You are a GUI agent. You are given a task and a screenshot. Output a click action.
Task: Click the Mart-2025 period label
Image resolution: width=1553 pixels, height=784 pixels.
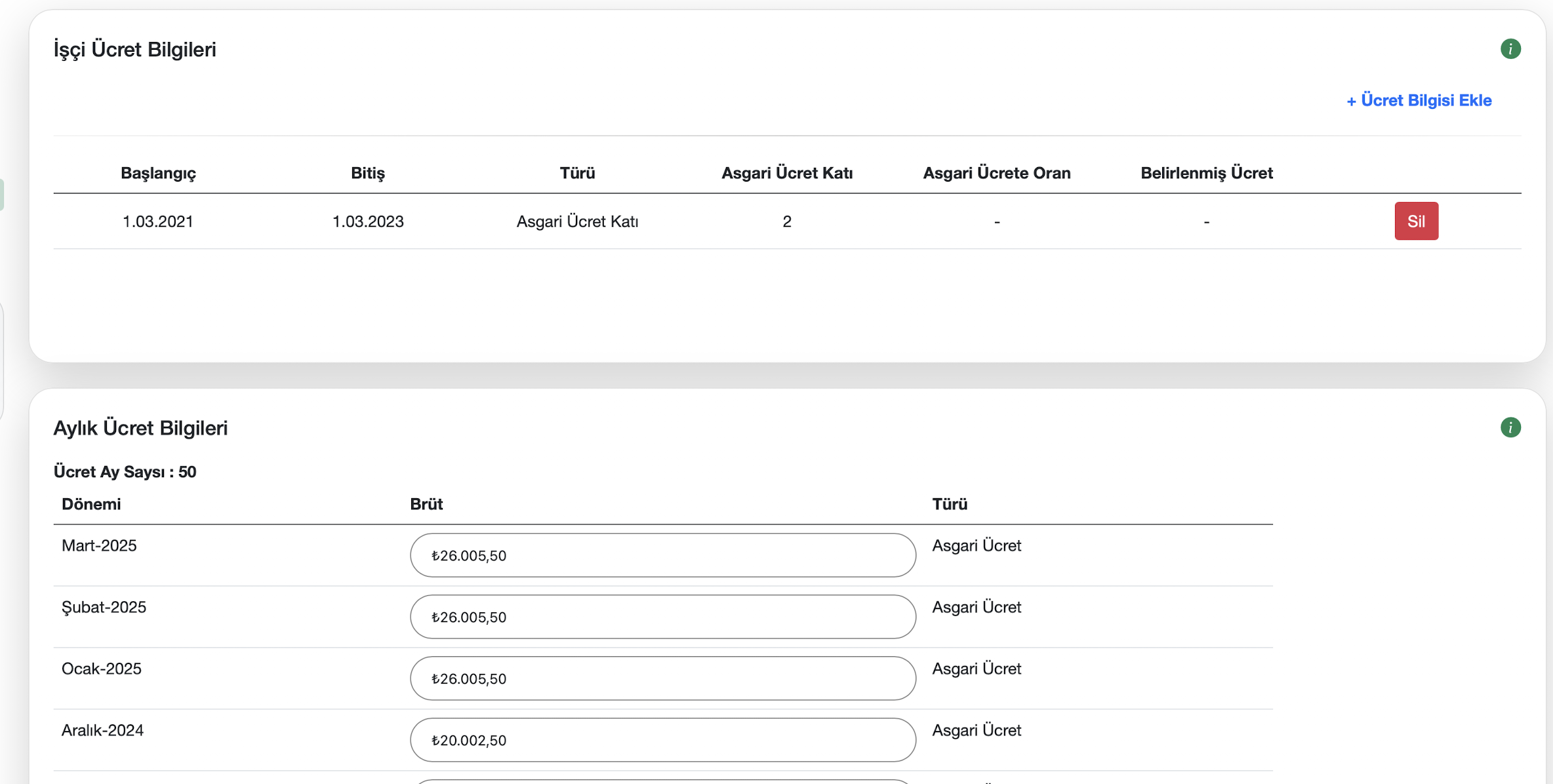point(99,545)
